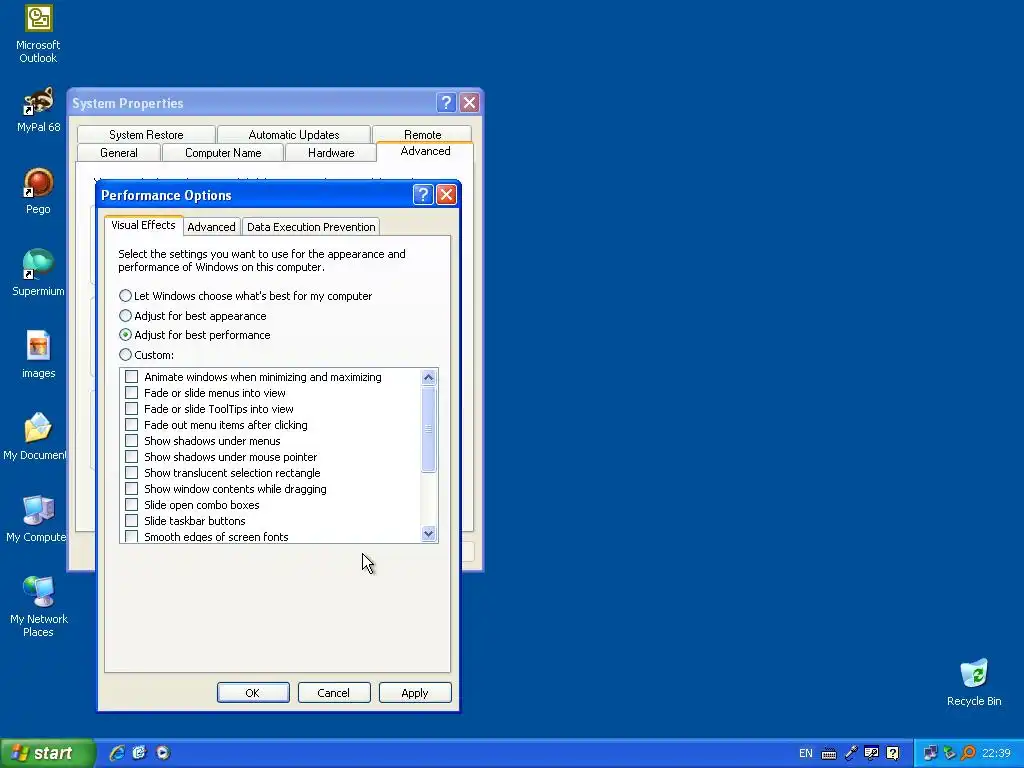Open Remote tab in System Properties
Image resolution: width=1024 pixels, height=768 pixels.
pyautogui.click(x=423, y=135)
